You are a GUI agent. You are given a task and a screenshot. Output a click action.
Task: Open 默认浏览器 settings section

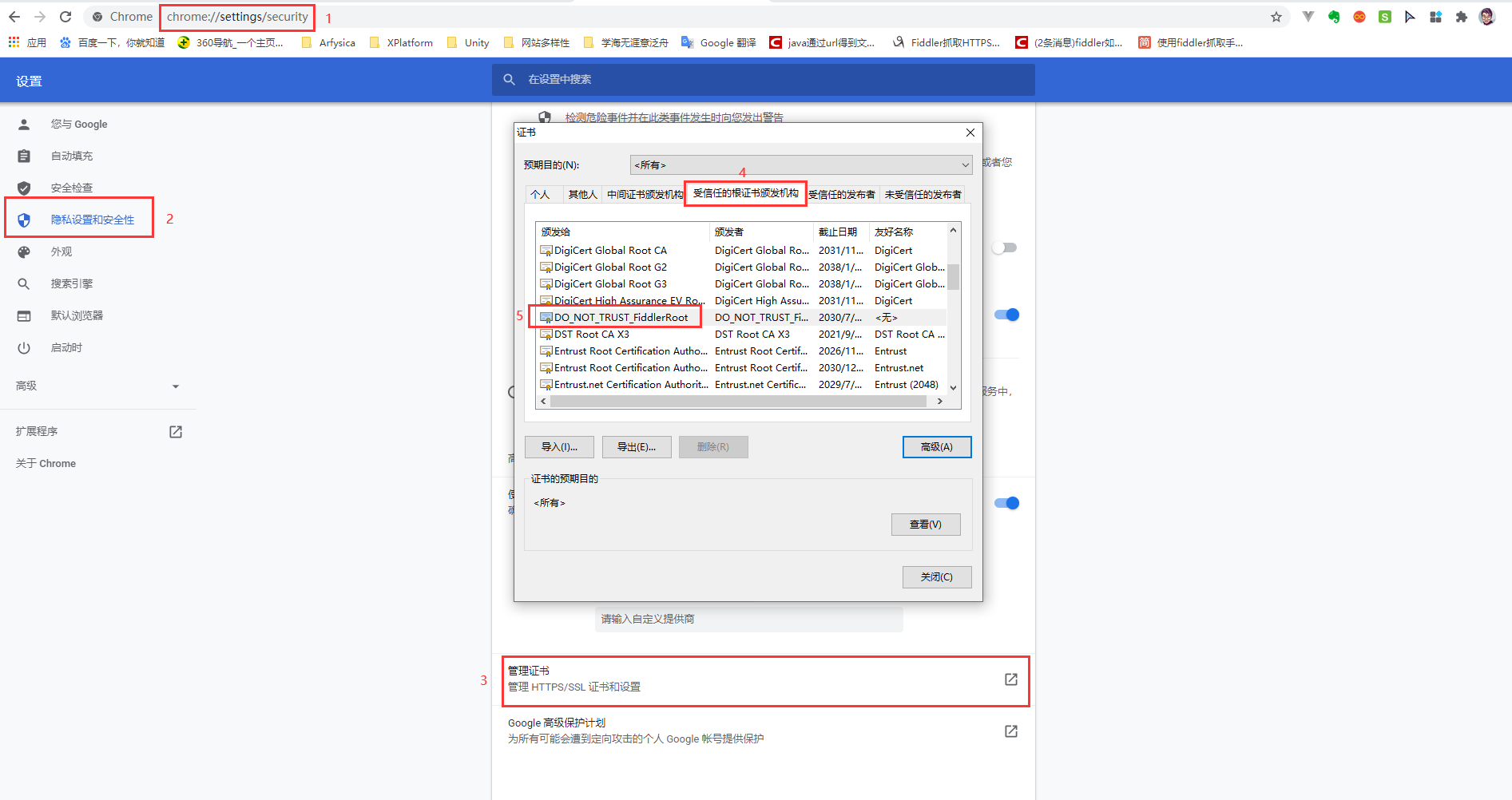pos(77,315)
